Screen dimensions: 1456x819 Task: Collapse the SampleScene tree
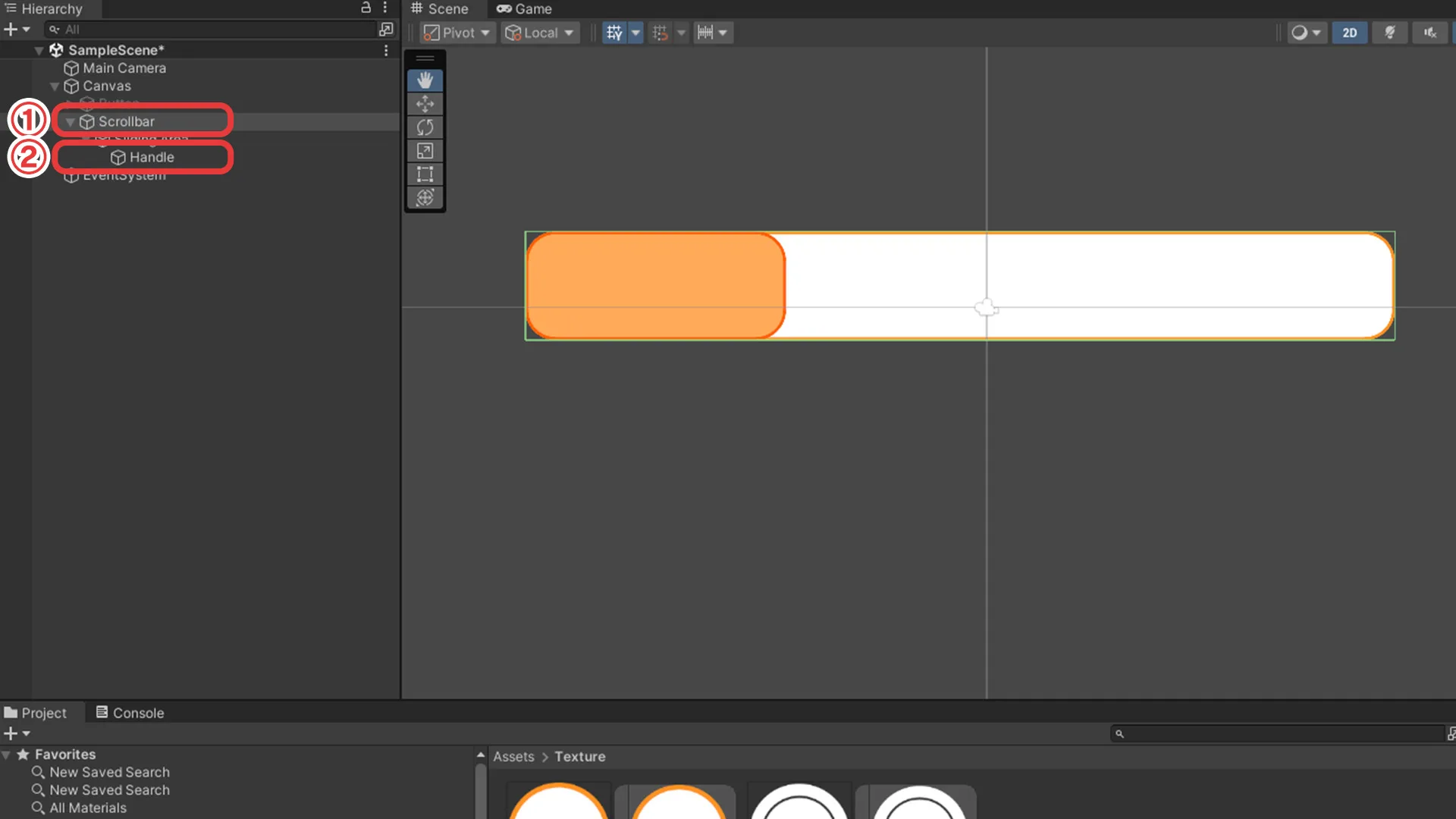tap(39, 51)
